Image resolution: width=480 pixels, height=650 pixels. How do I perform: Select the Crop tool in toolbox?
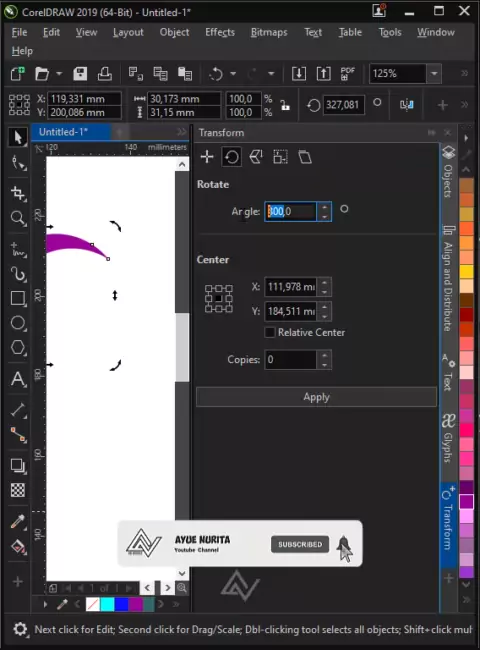18,193
